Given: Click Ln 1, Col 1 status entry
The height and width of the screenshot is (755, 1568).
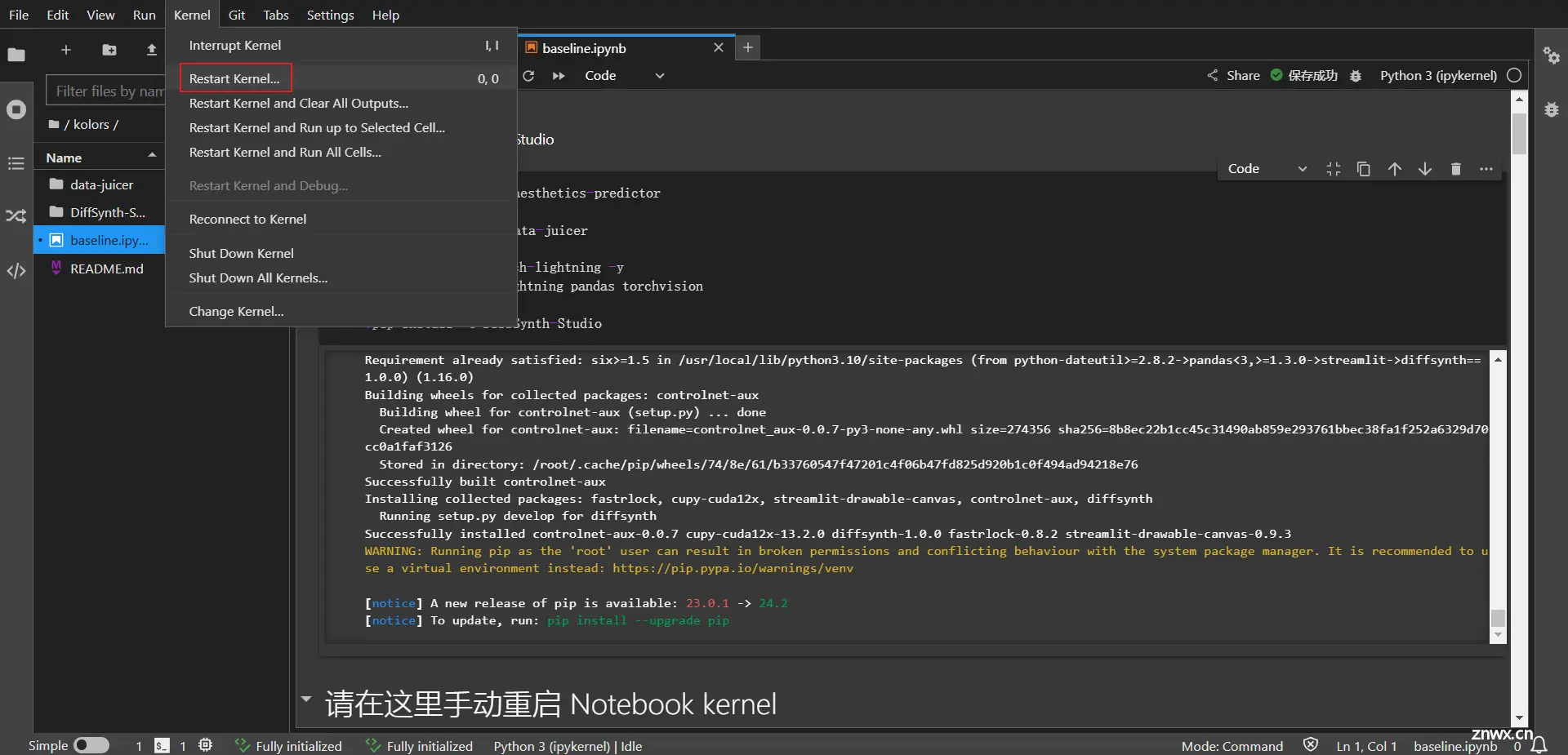Looking at the screenshot, I should pos(1366,746).
